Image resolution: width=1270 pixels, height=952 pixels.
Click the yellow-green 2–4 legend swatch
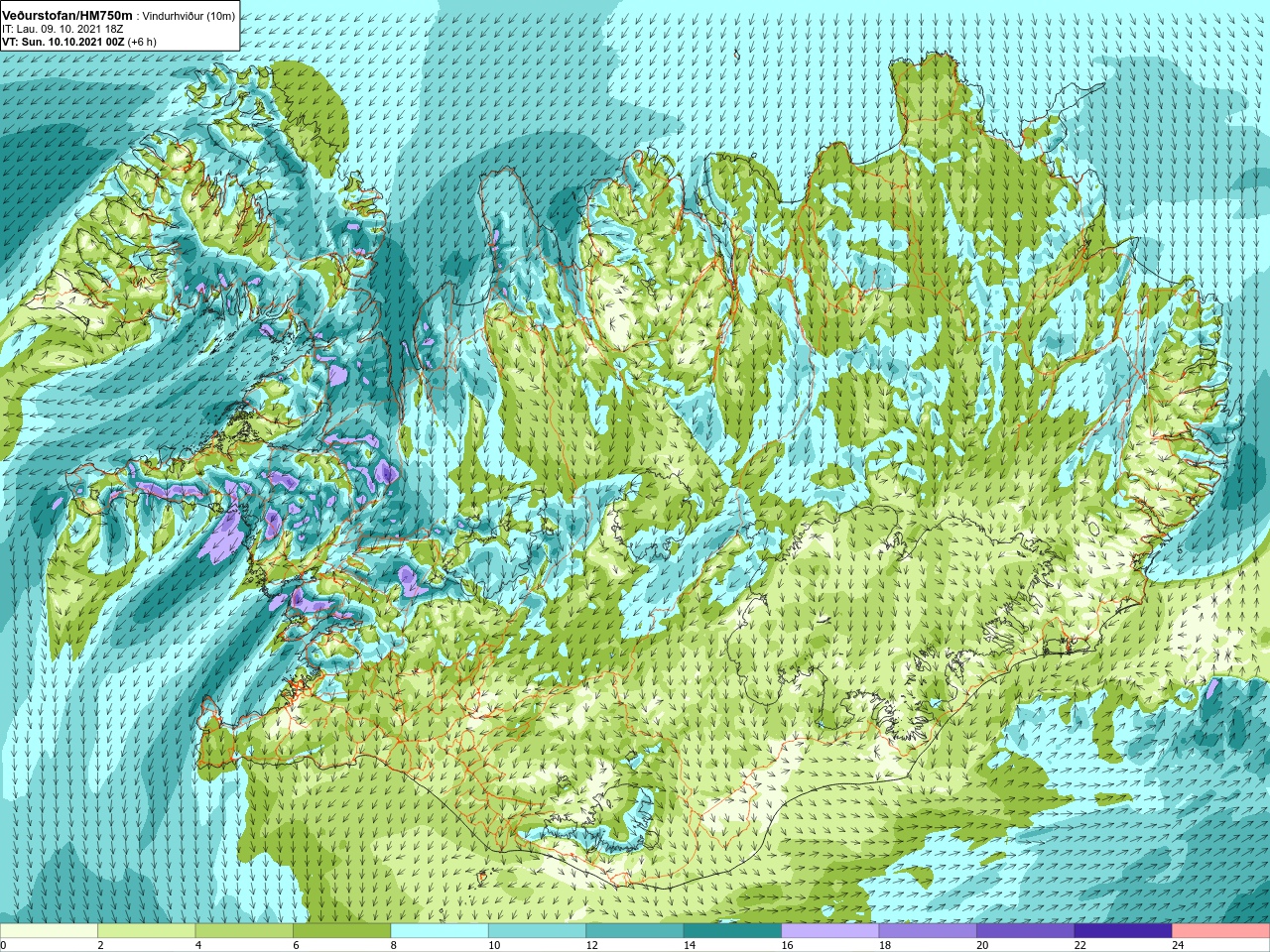(147, 931)
